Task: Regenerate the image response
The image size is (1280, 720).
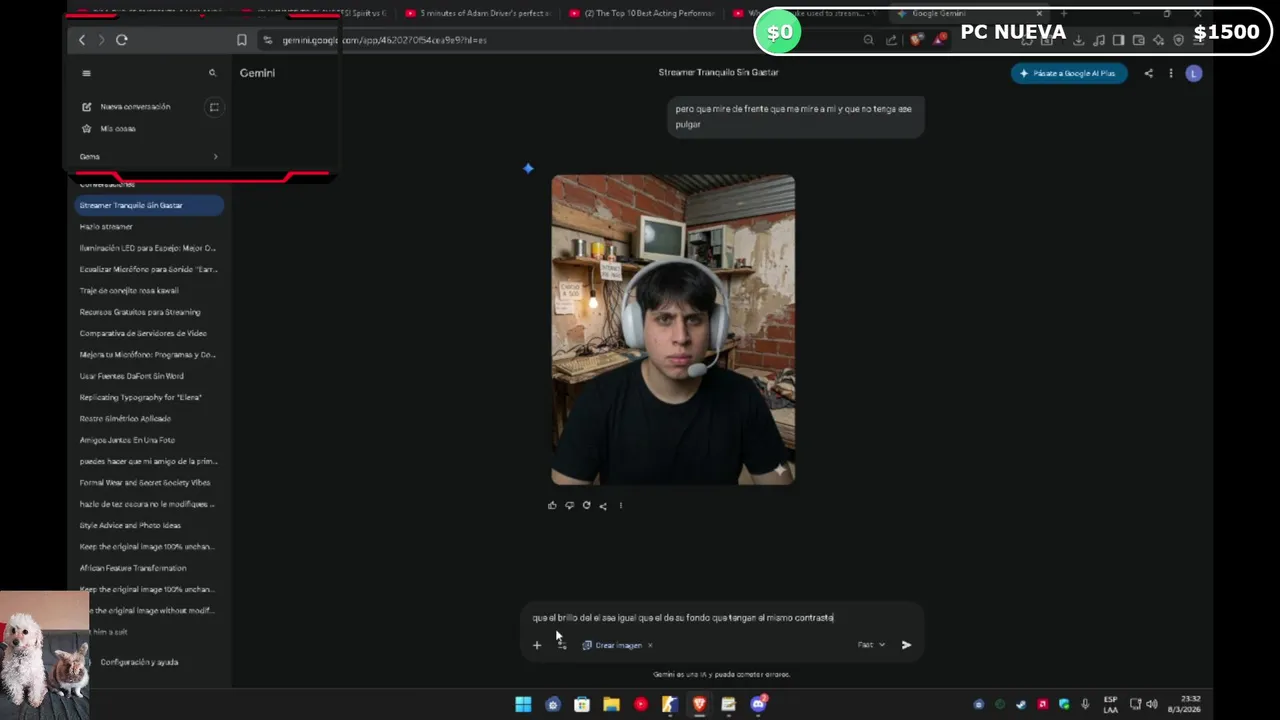Action: point(586,505)
